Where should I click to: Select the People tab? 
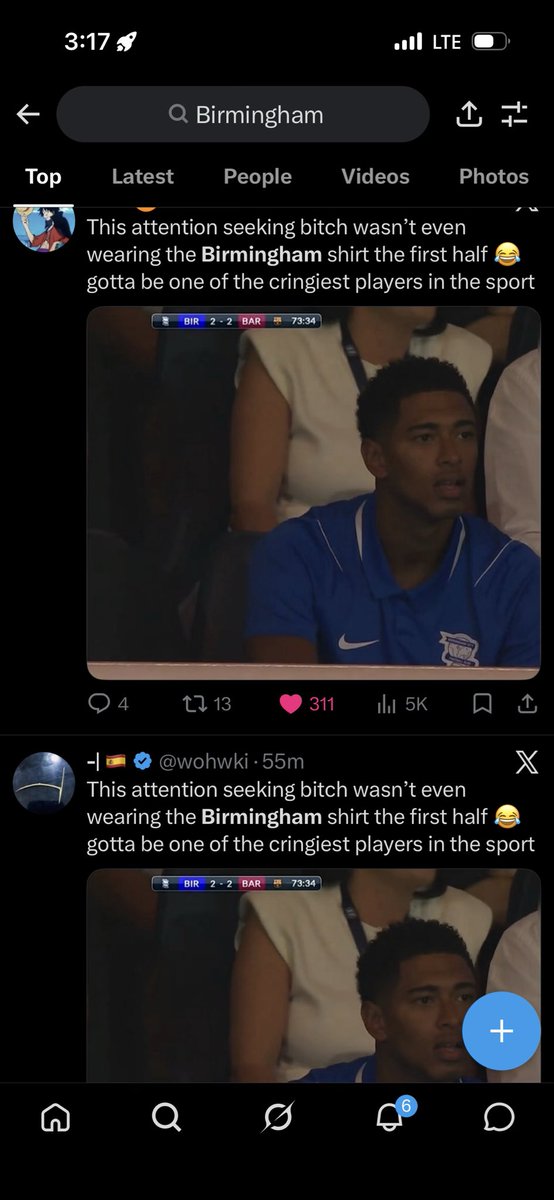pos(257,176)
